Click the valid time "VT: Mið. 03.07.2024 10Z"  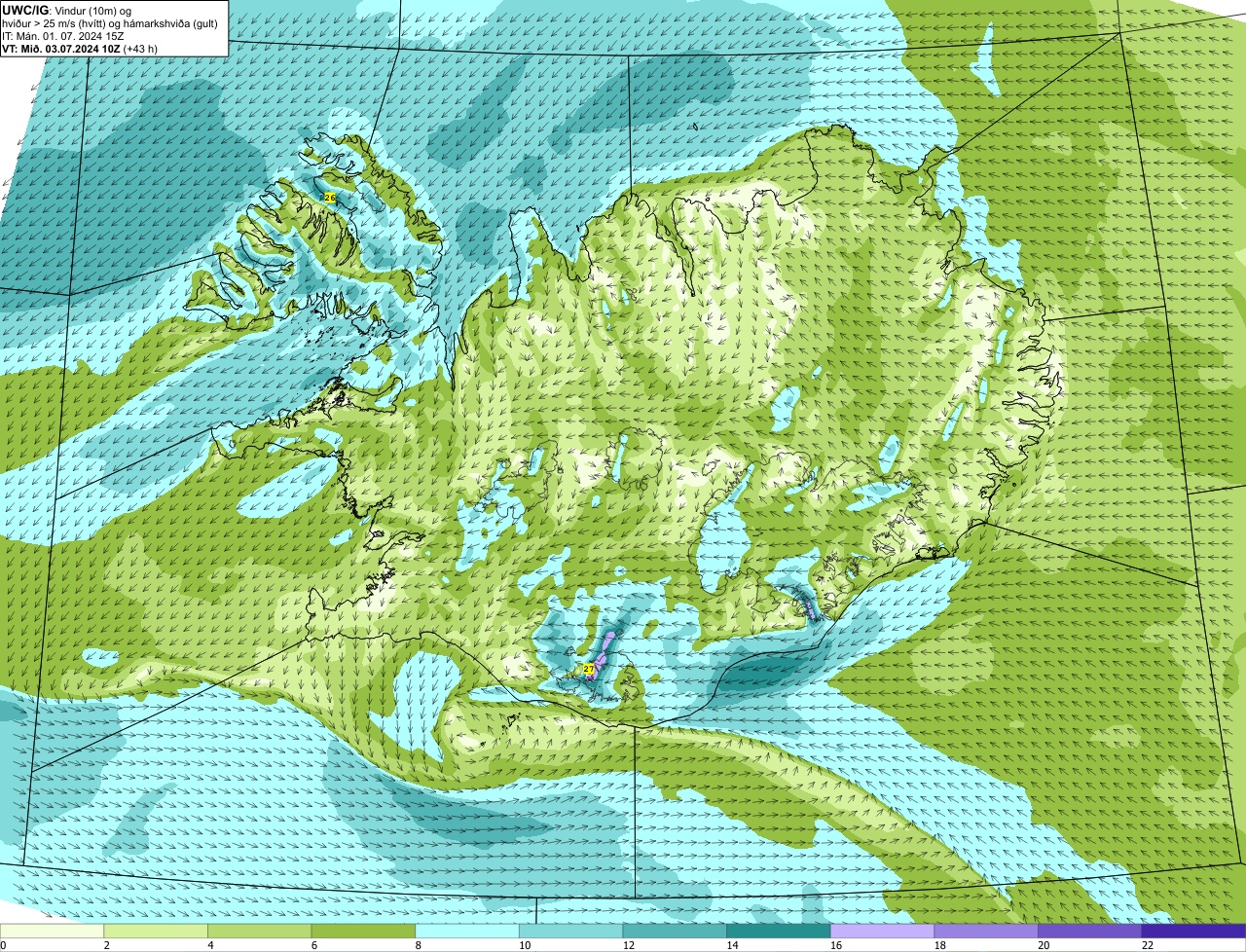click(x=60, y=48)
